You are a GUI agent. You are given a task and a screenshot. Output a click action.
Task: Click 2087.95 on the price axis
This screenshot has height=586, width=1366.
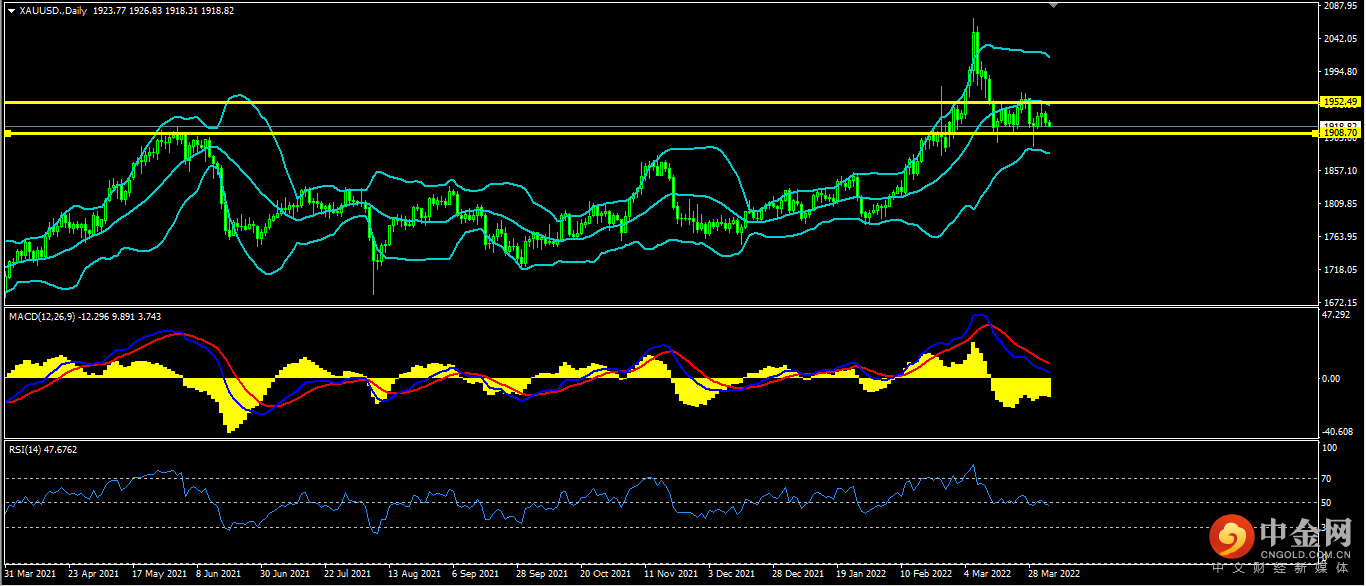(x=1340, y=6)
